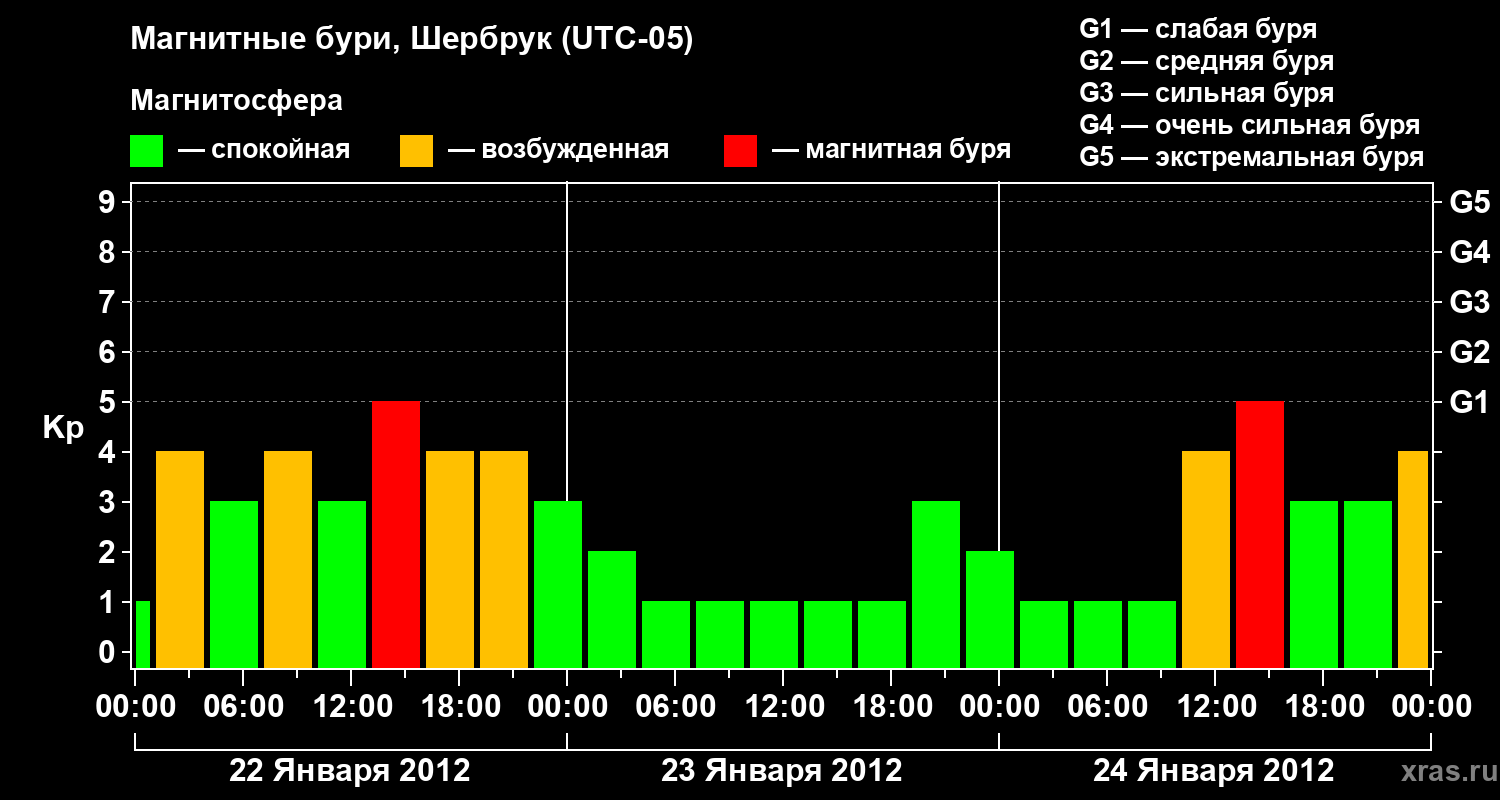Click the orange 'возбужденная' legend swatch
The image size is (1500, 800).
click(x=416, y=151)
